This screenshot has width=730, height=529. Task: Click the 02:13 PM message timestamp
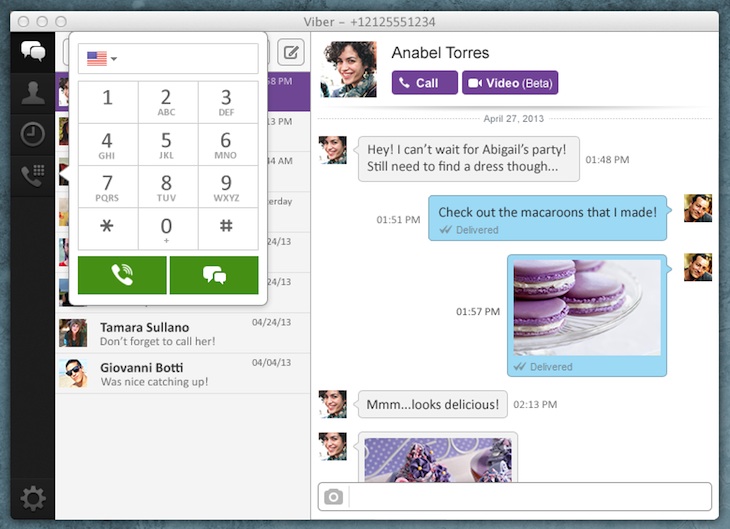tap(535, 404)
